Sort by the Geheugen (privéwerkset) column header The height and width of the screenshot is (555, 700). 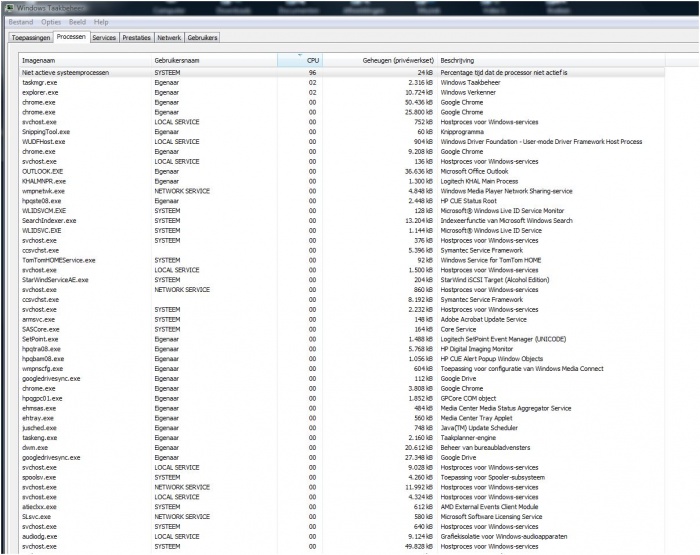pyautogui.click(x=380, y=60)
